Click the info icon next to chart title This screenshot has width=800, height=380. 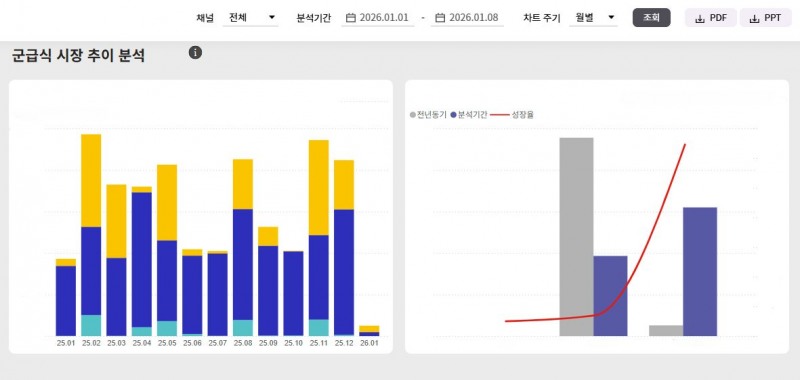(195, 53)
